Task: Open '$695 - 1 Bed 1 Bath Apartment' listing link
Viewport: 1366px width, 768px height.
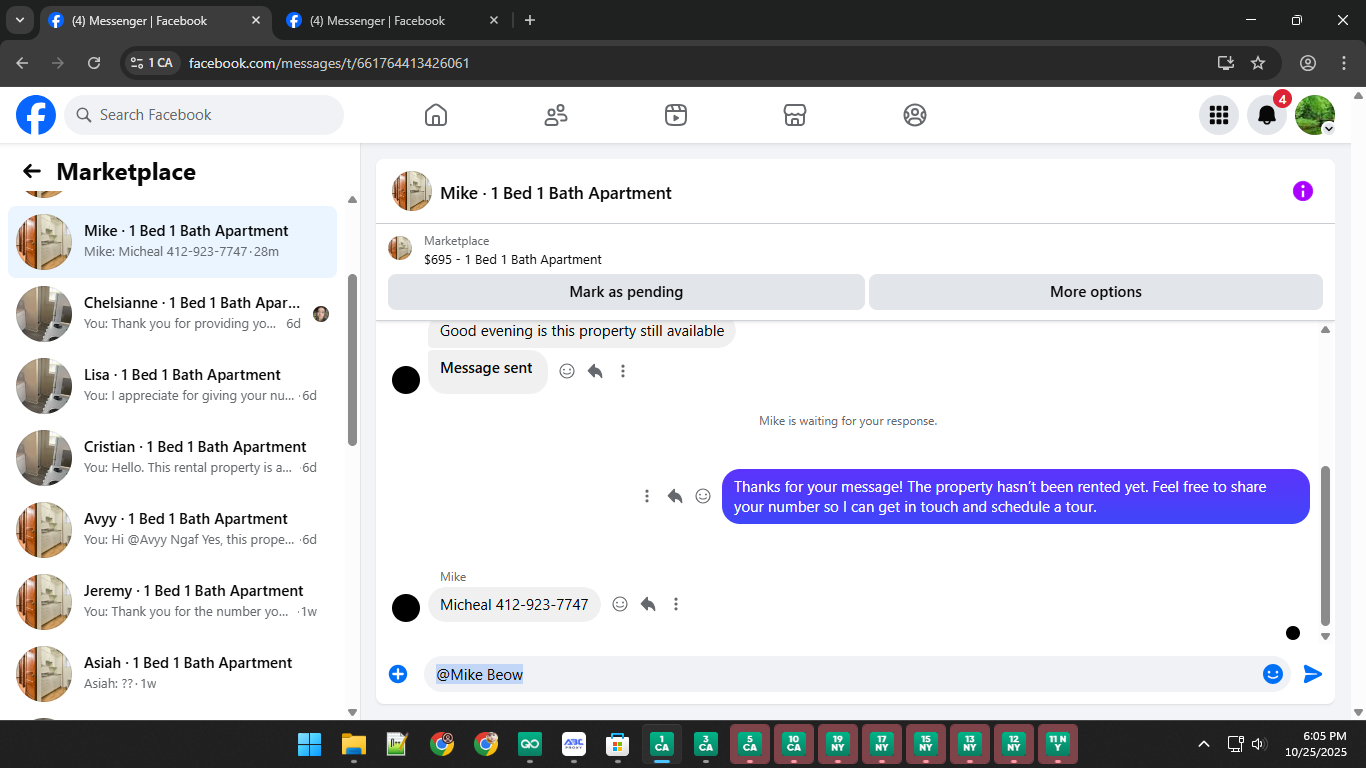Action: pyautogui.click(x=513, y=259)
